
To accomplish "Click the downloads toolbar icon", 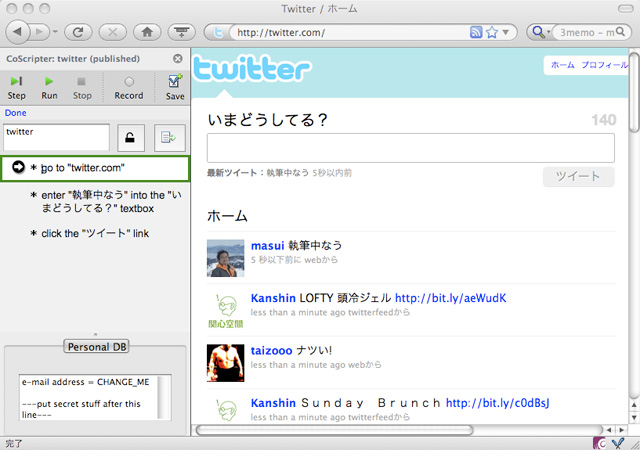I will pos(182,32).
